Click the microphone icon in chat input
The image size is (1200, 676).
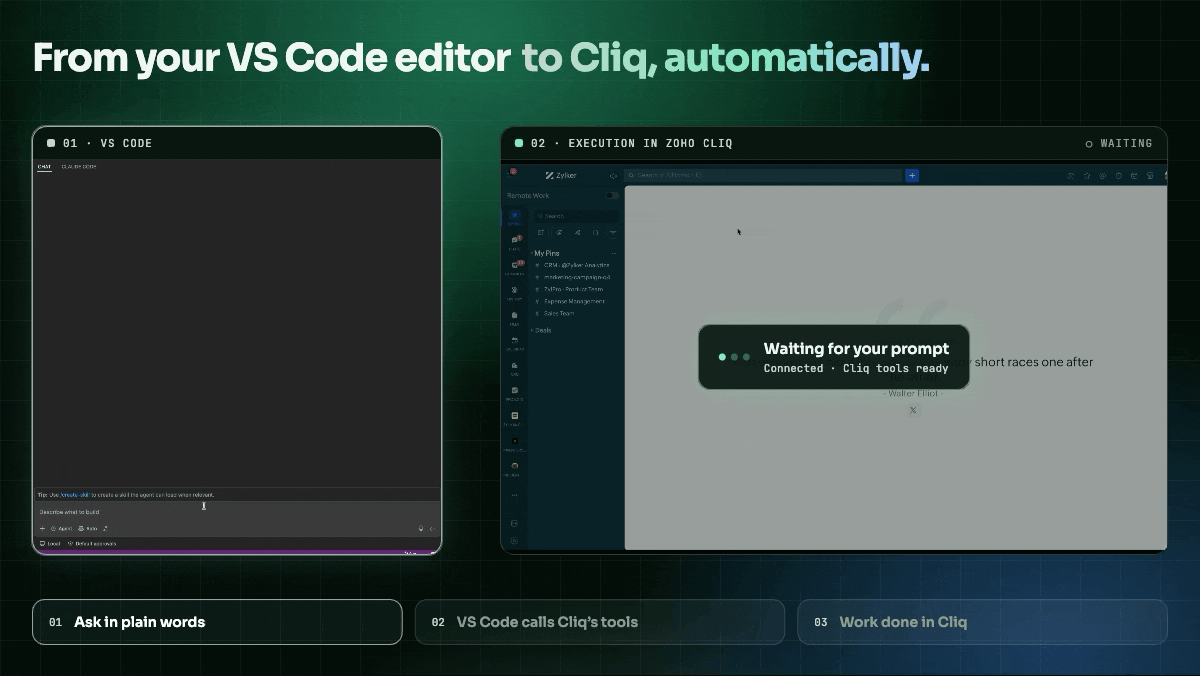coord(421,528)
